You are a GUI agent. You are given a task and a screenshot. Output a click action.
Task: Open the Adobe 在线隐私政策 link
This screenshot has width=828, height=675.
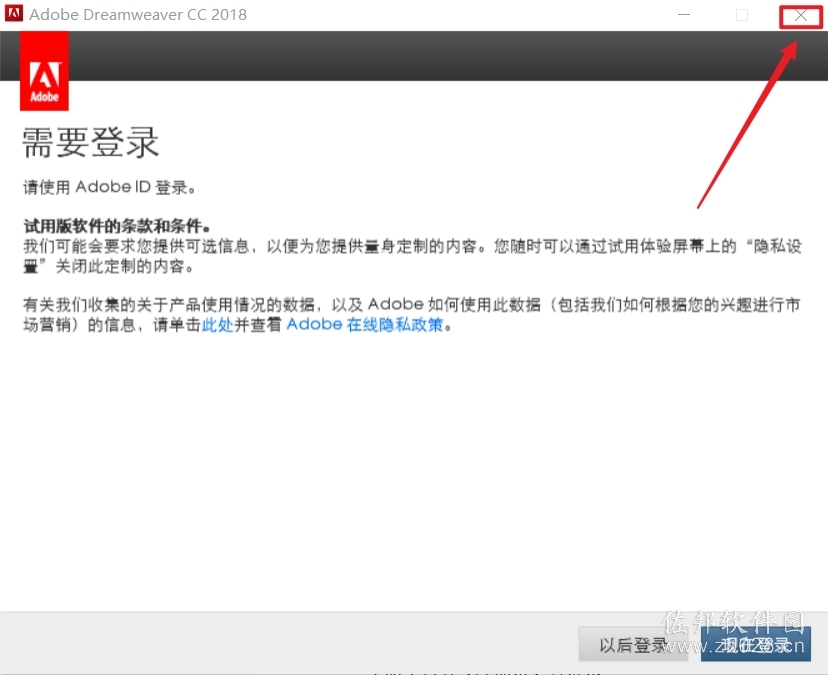[365, 324]
